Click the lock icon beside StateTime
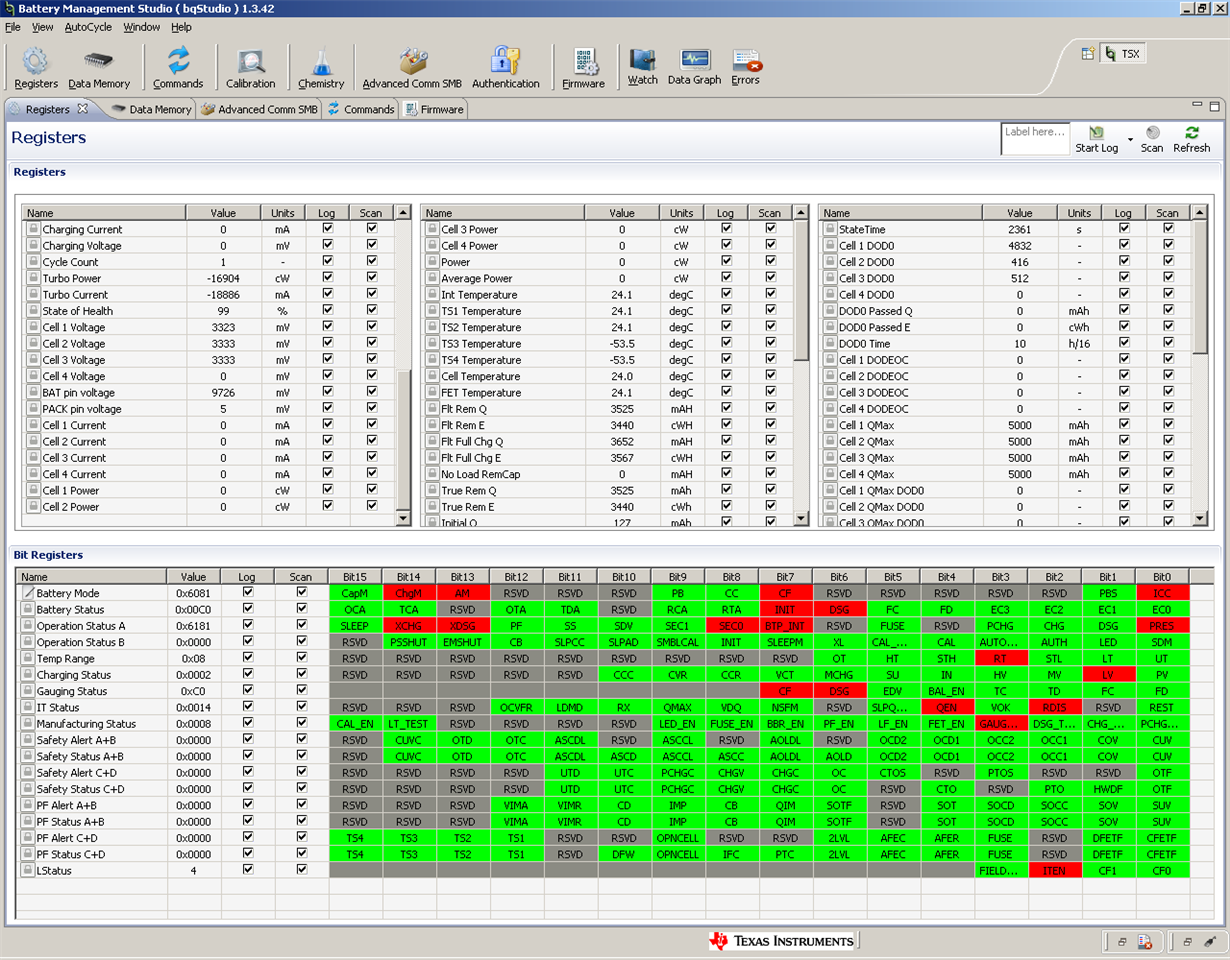Viewport: 1230px width, 960px height. pos(830,229)
